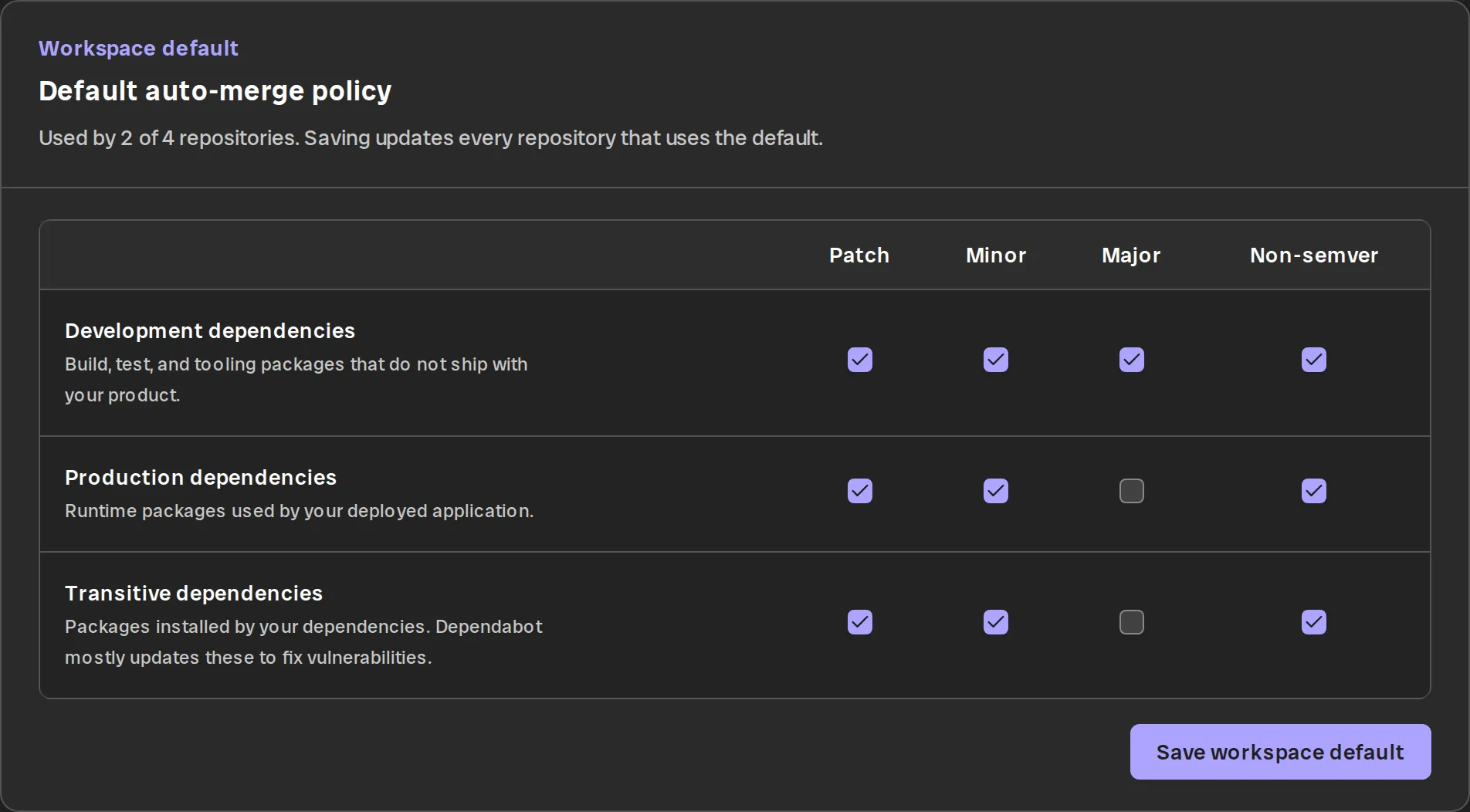Disable Patch updates for Transitive dependencies

(x=859, y=622)
